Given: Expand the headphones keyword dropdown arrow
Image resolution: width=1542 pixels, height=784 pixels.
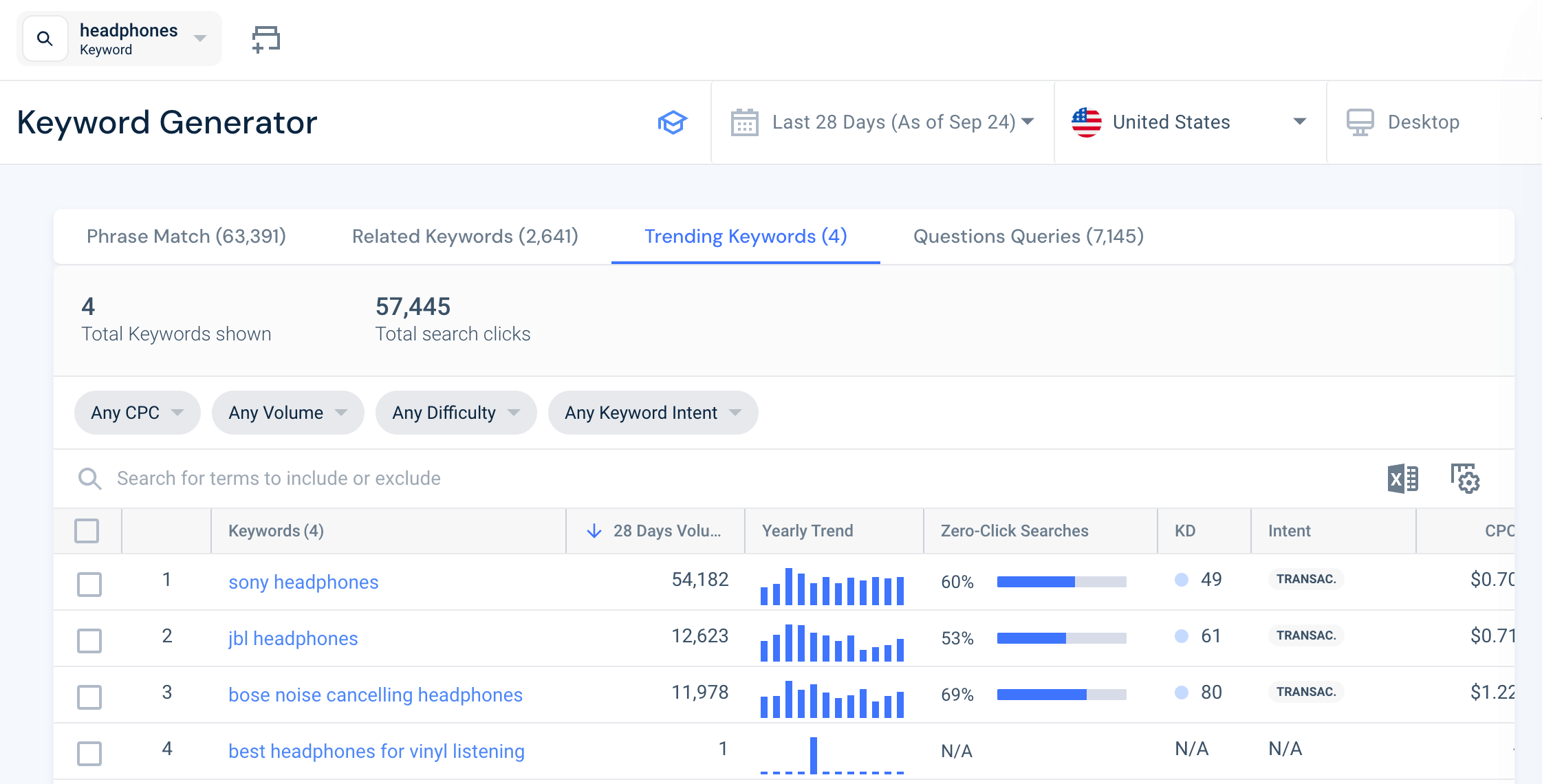Looking at the screenshot, I should pos(200,39).
